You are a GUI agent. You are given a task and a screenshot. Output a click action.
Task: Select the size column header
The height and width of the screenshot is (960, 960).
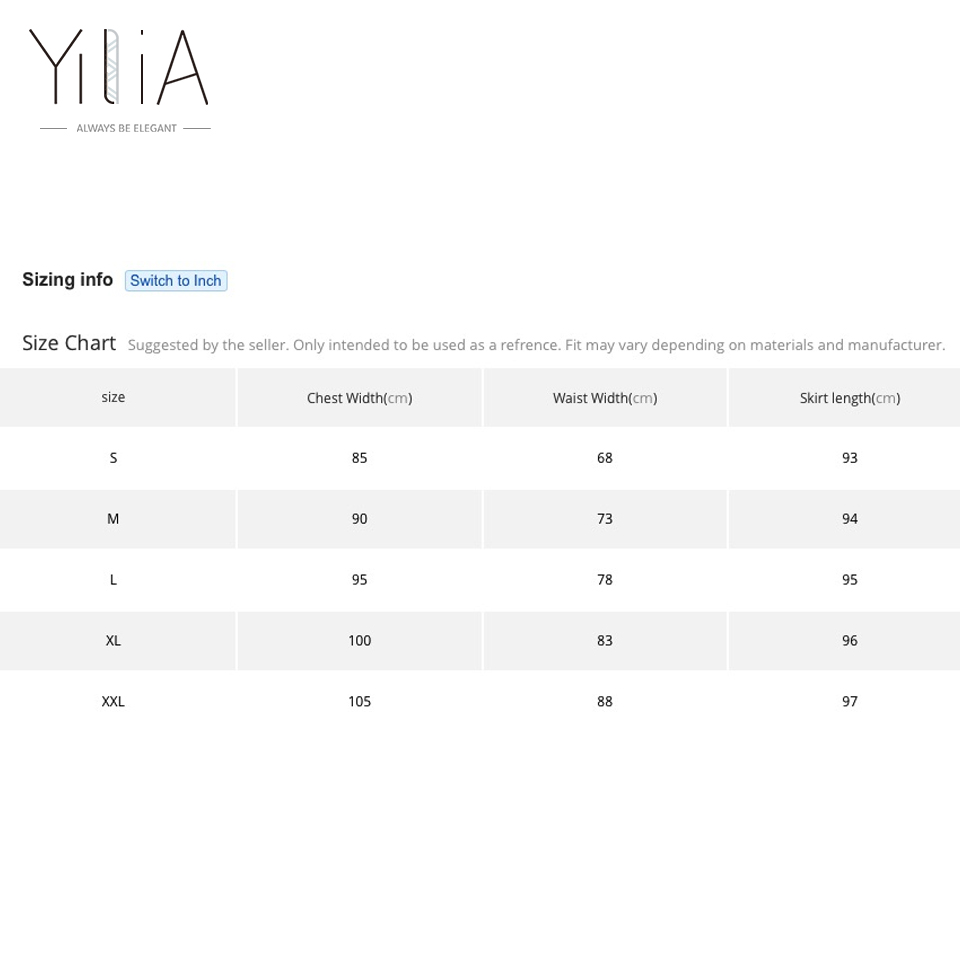(113, 397)
